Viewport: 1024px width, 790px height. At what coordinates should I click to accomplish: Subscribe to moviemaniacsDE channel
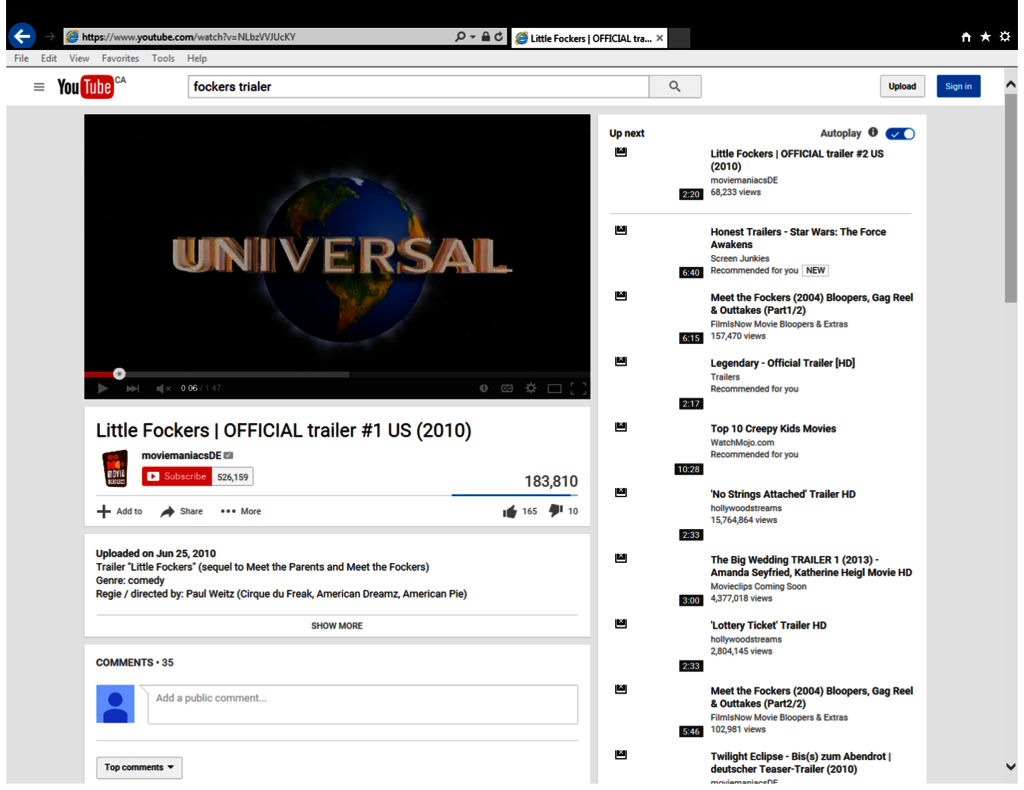tap(177, 477)
